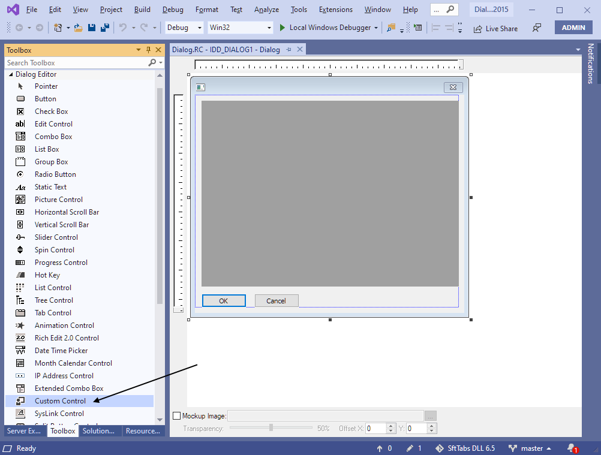Open the File menu
Image resolution: width=601 pixels, height=455 pixels.
(x=31, y=10)
